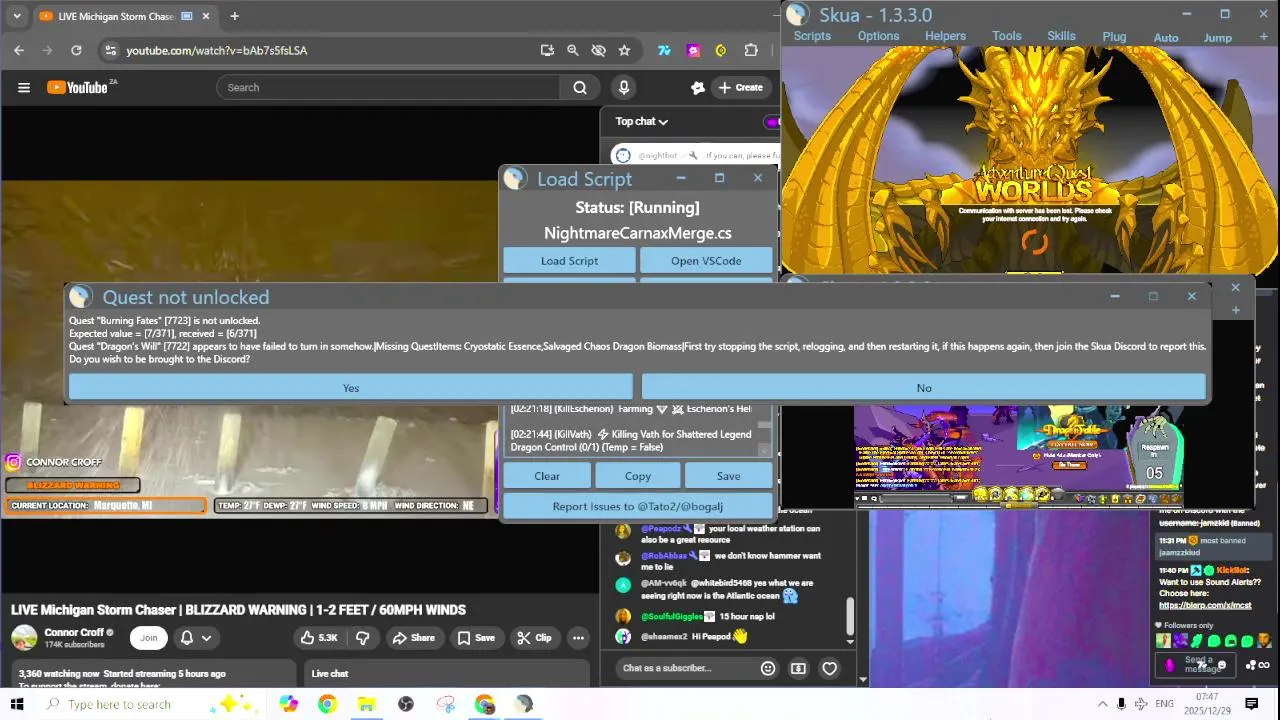1280x720 pixels.
Task: Reload the page in Chrome
Action: coord(76,50)
